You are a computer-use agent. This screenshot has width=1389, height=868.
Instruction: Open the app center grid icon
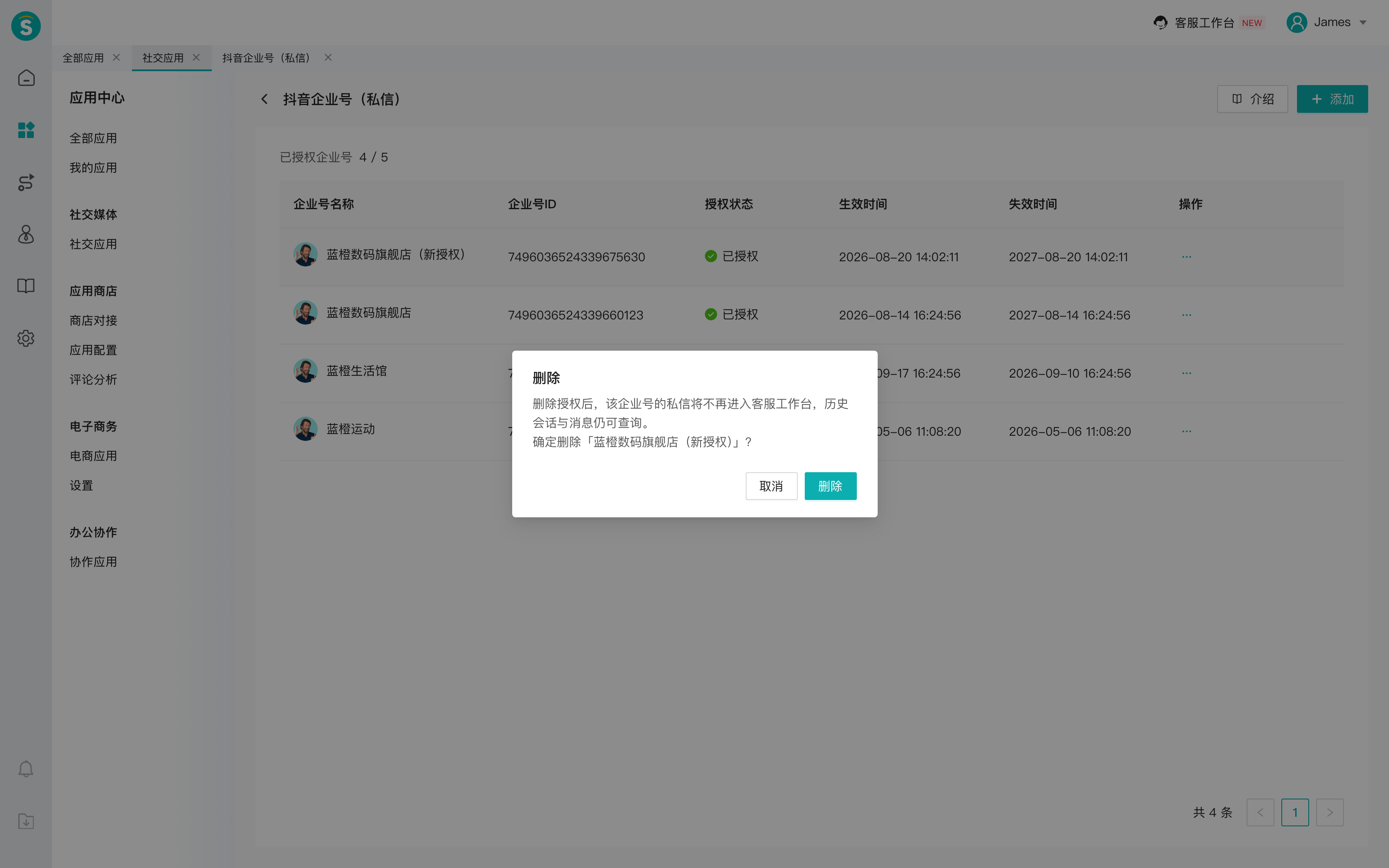coord(26,130)
